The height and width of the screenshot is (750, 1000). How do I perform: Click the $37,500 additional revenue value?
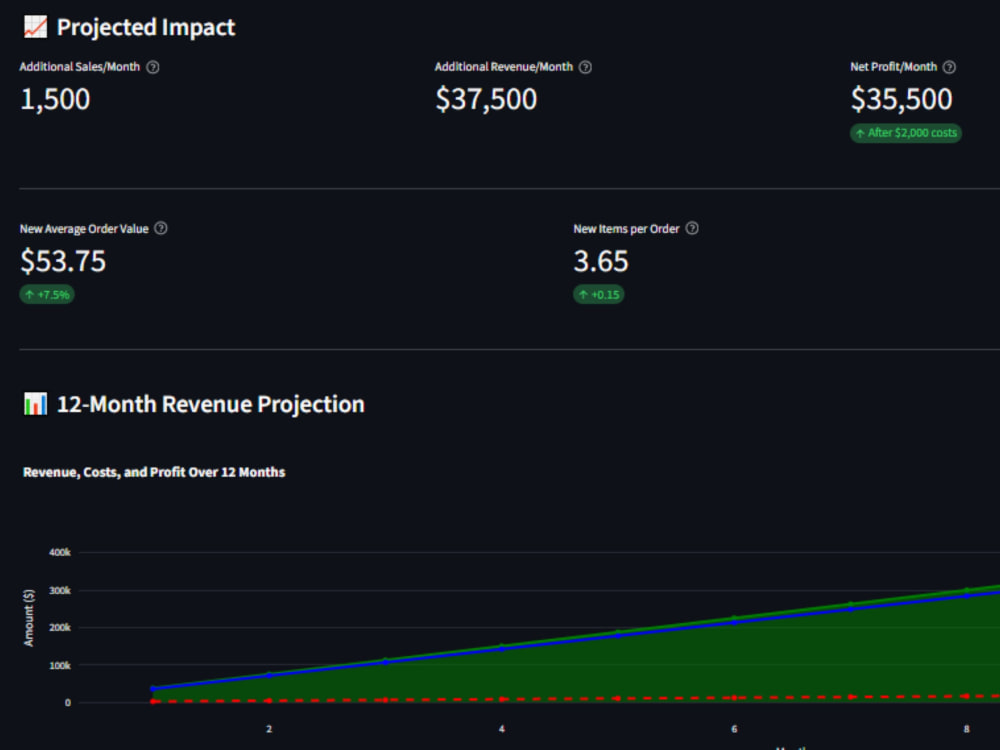click(486, 99)
